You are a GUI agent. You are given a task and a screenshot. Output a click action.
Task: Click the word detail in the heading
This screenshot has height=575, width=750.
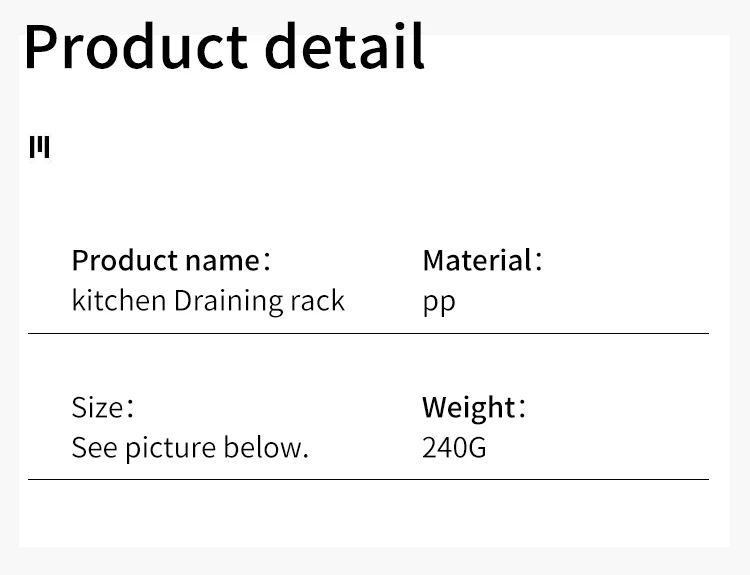coord(345,46)
